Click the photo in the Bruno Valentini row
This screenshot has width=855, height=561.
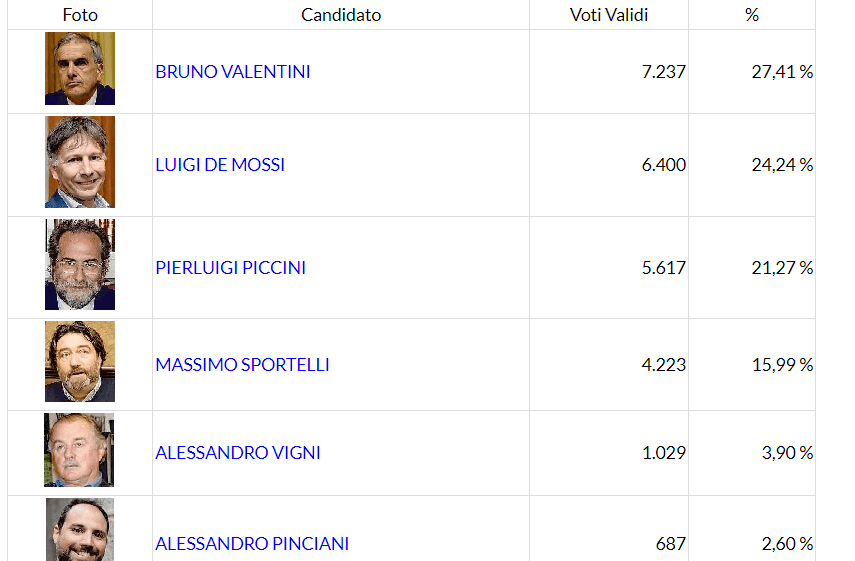point(80,69)
